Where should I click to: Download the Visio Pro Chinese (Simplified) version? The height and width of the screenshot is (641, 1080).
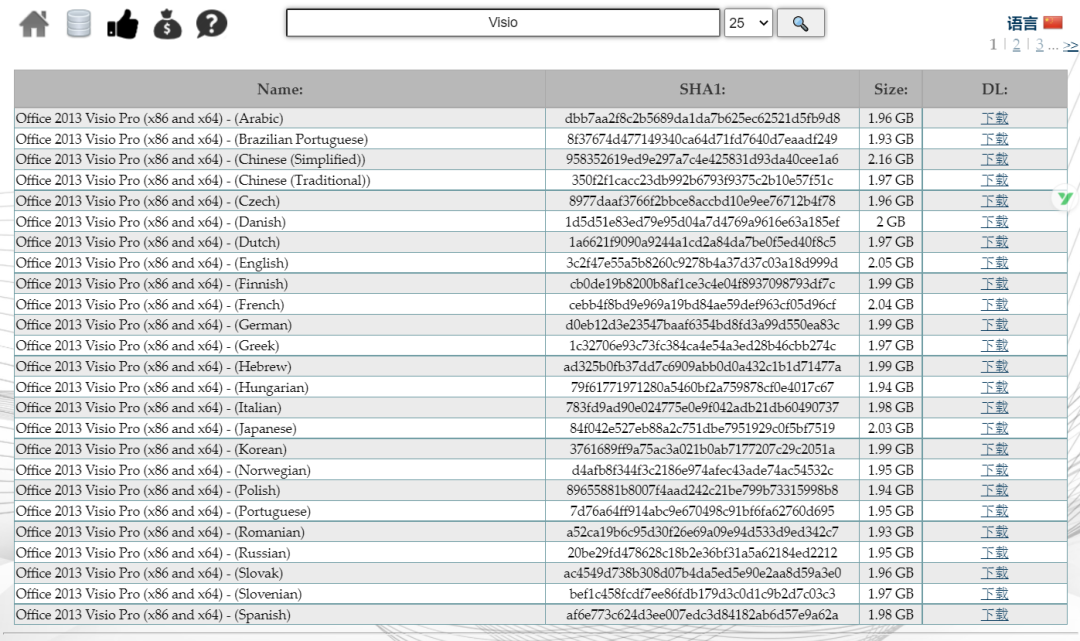tap(994, 160)
